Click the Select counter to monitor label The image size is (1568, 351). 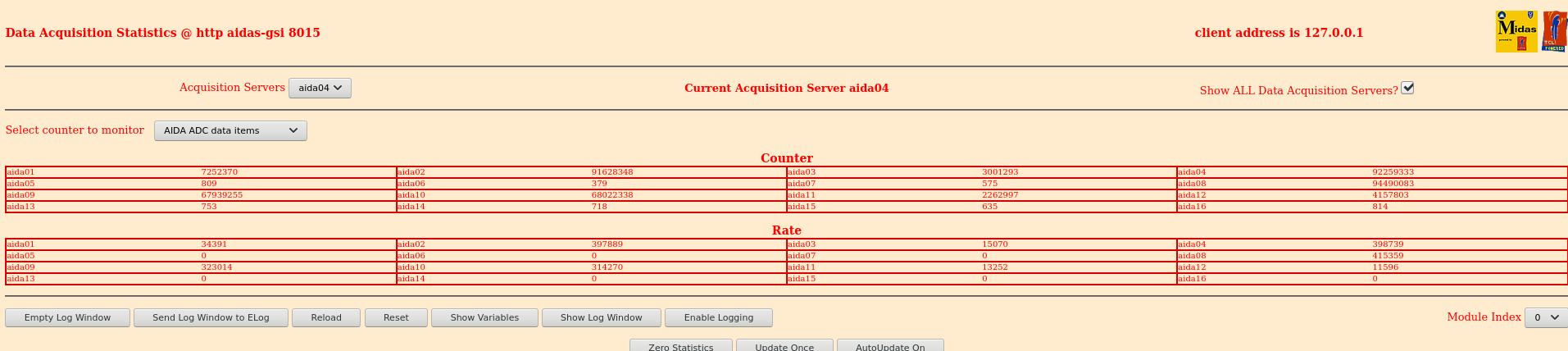pyautogui.click(x=75, y=130)
